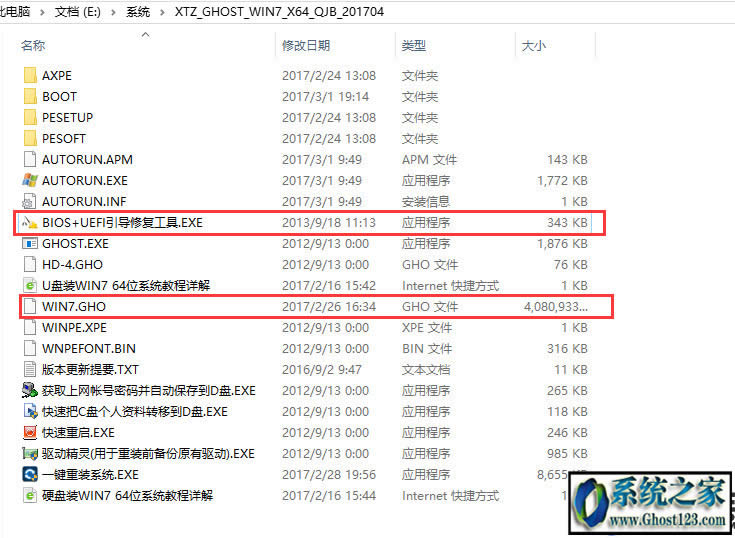Click the AUTORUN.EXE Windows flag icon
The image size is (735, 538).
tap(30, 181)
